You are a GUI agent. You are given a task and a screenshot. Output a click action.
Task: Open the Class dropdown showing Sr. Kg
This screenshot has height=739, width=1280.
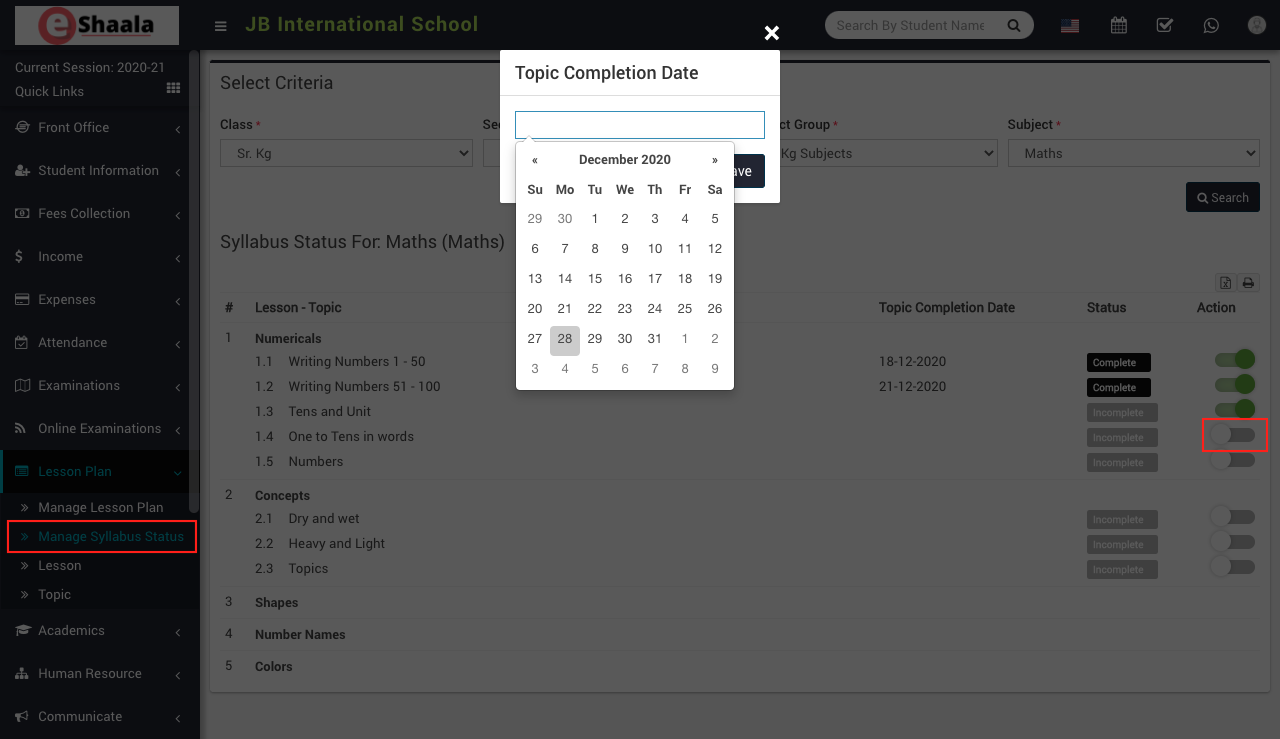(x=346, y=153)
